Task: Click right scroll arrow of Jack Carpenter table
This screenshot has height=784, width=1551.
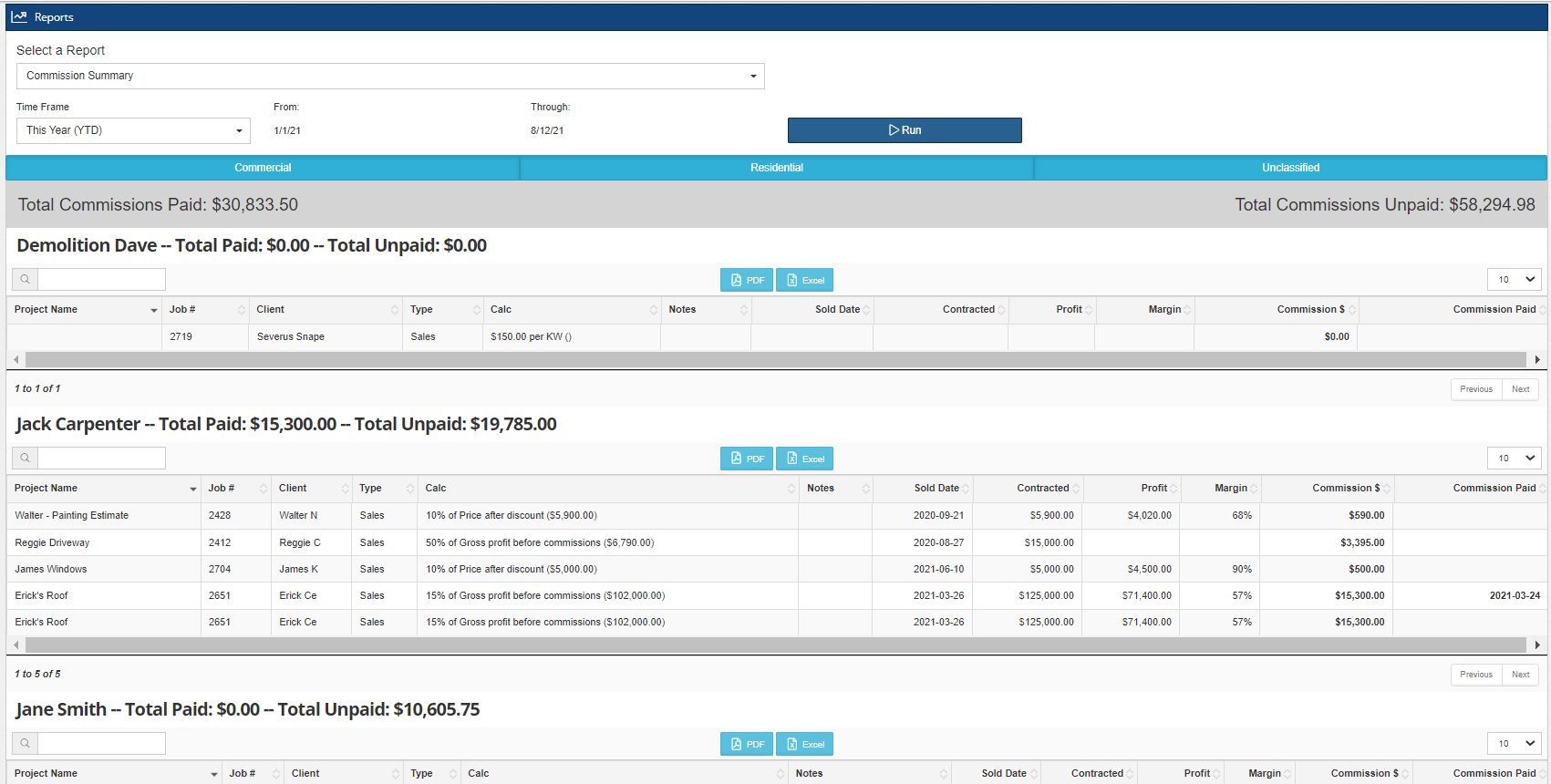Action: [x=1537, y=645]
